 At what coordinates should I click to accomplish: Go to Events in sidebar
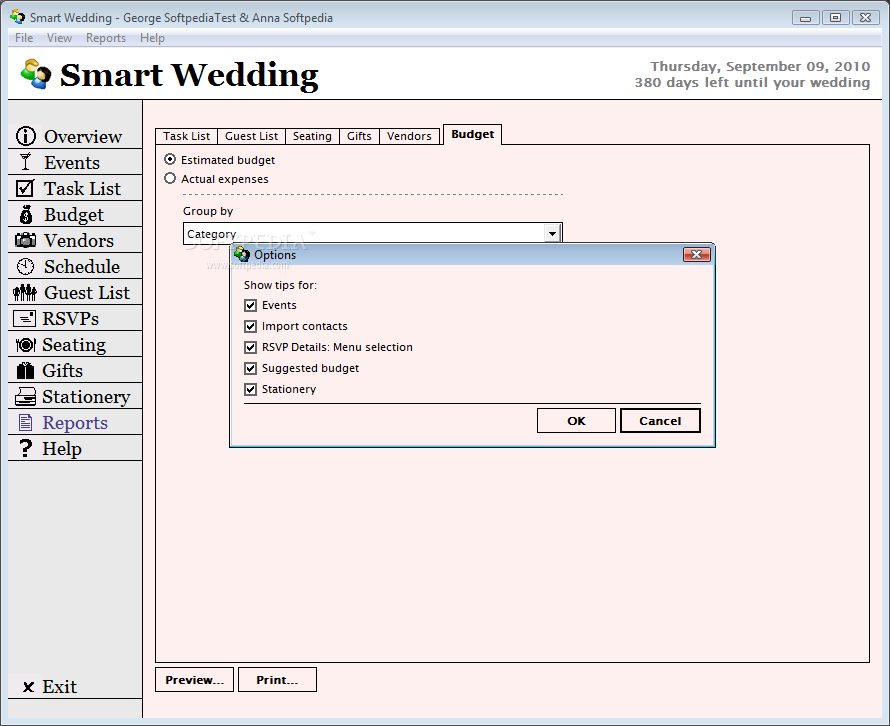click(72, 162)
